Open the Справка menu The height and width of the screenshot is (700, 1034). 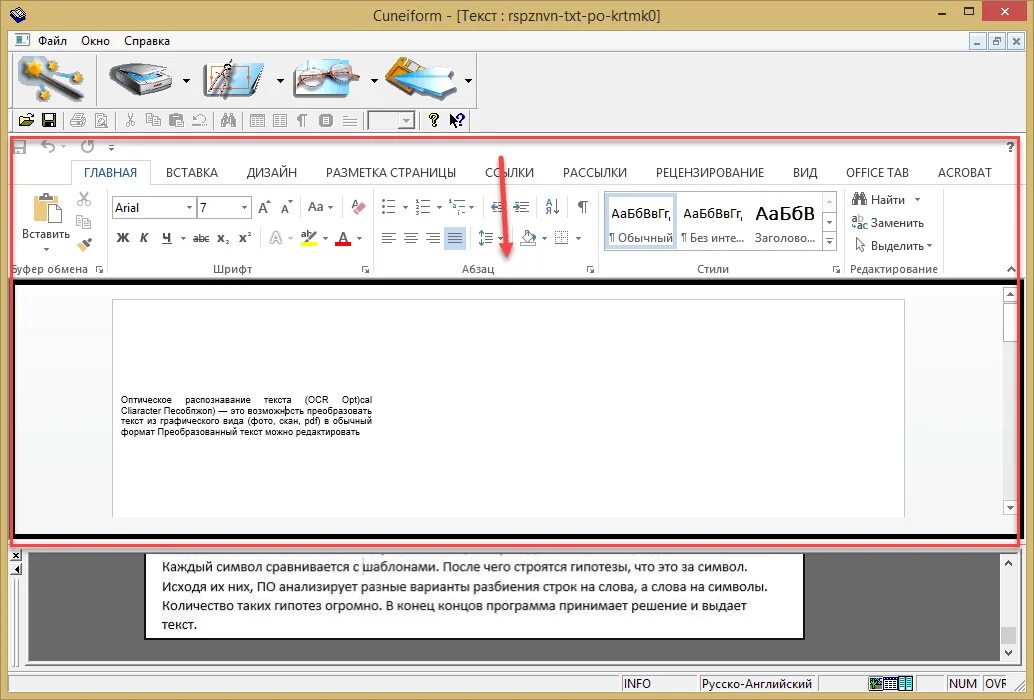tap(147, 41)
